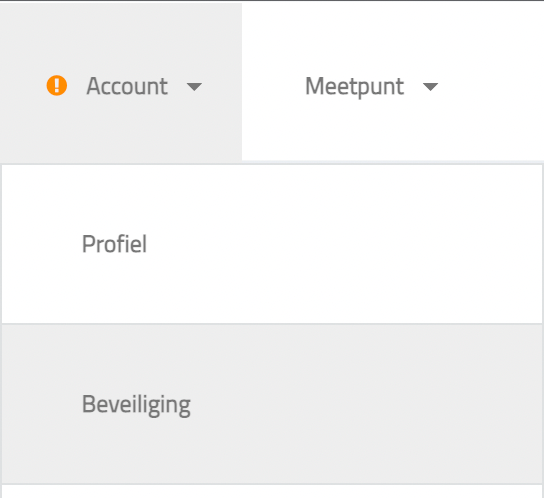Image resolution: width=544 pixels, height=498 pixels.
Task: Switch to the Meetpunt tab label
Action: pos(354,87)
